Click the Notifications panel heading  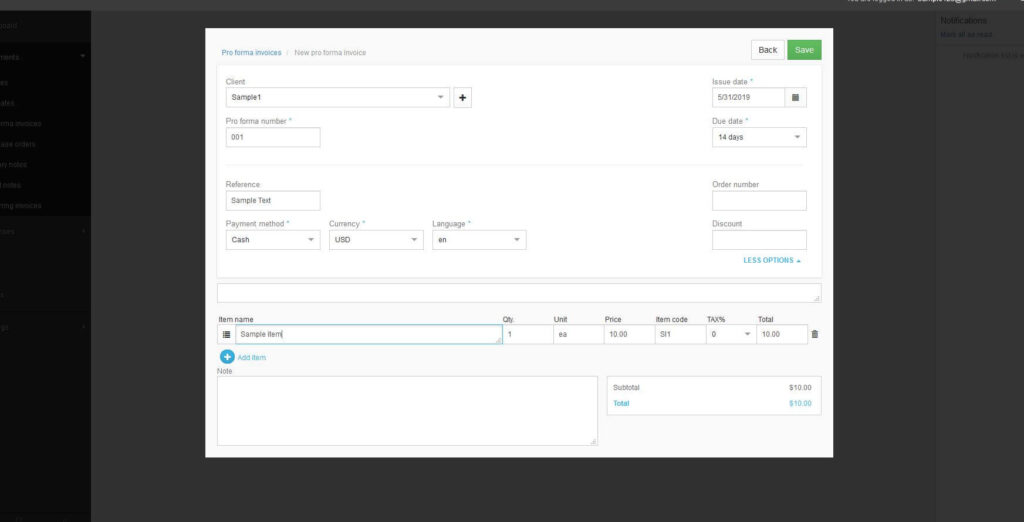[963, 21]
